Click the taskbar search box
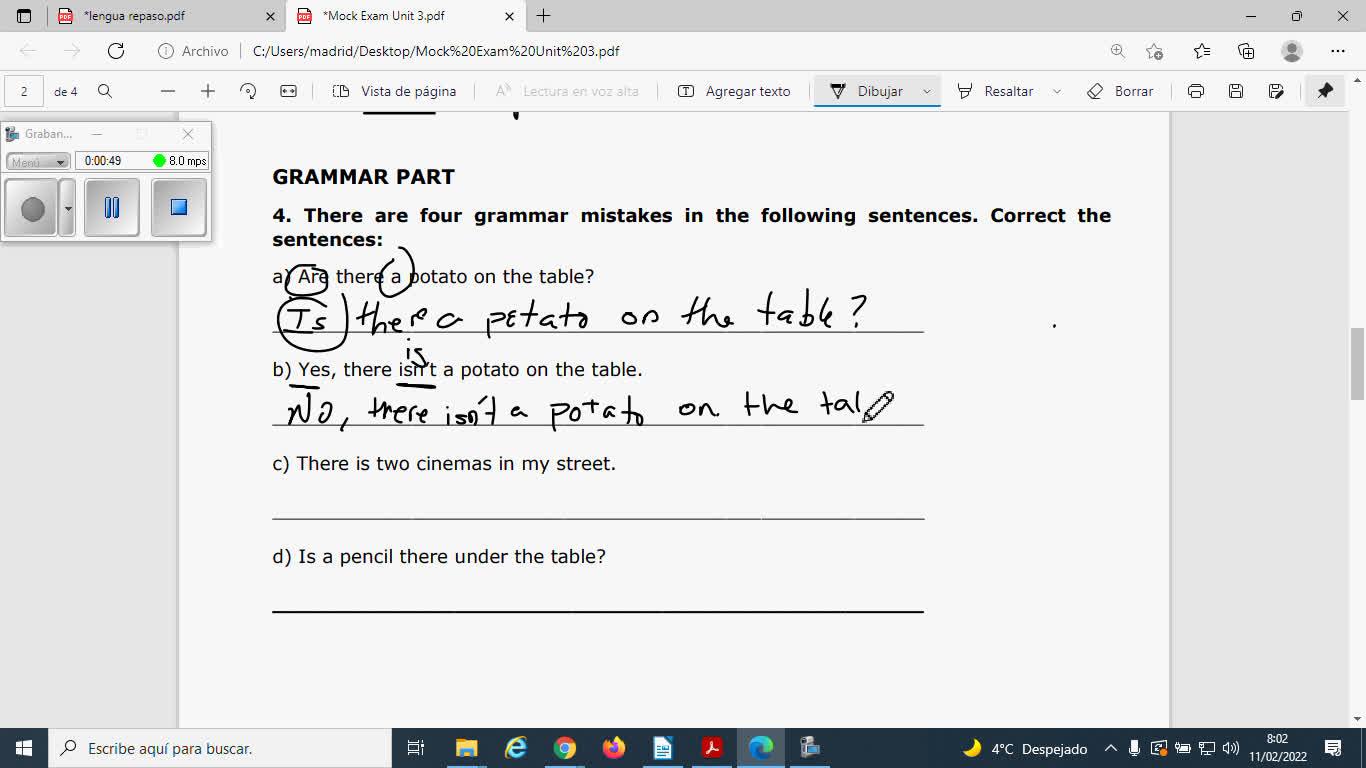 [219, 748]
